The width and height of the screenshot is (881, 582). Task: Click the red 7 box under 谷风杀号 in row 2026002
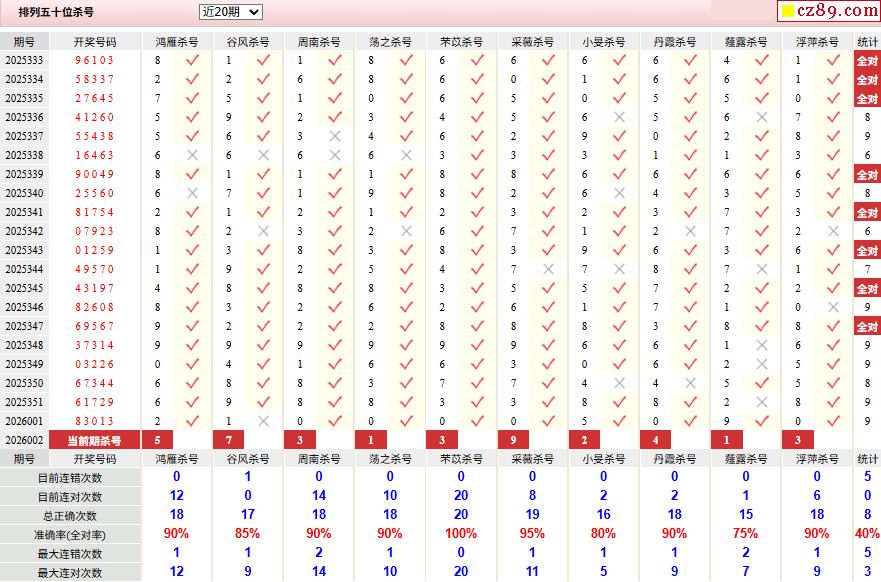coord(229,440)
